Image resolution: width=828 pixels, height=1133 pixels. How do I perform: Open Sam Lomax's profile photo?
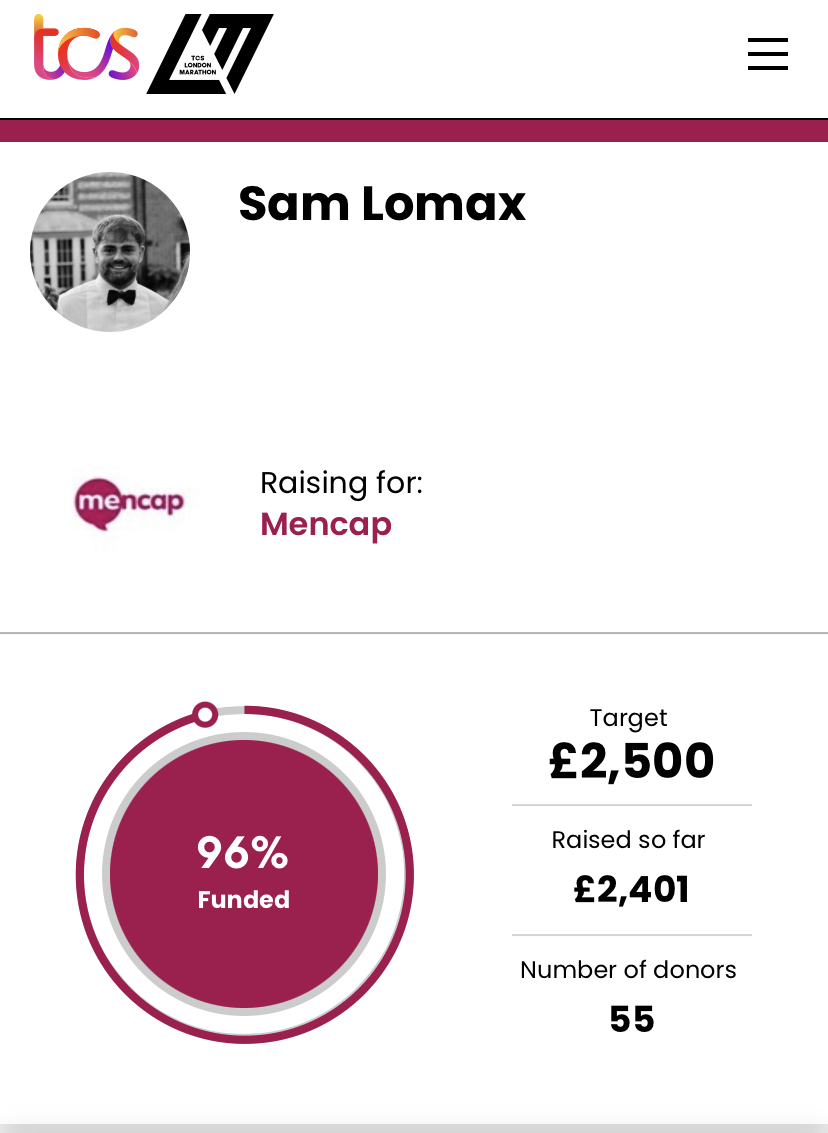pos(110,252)
